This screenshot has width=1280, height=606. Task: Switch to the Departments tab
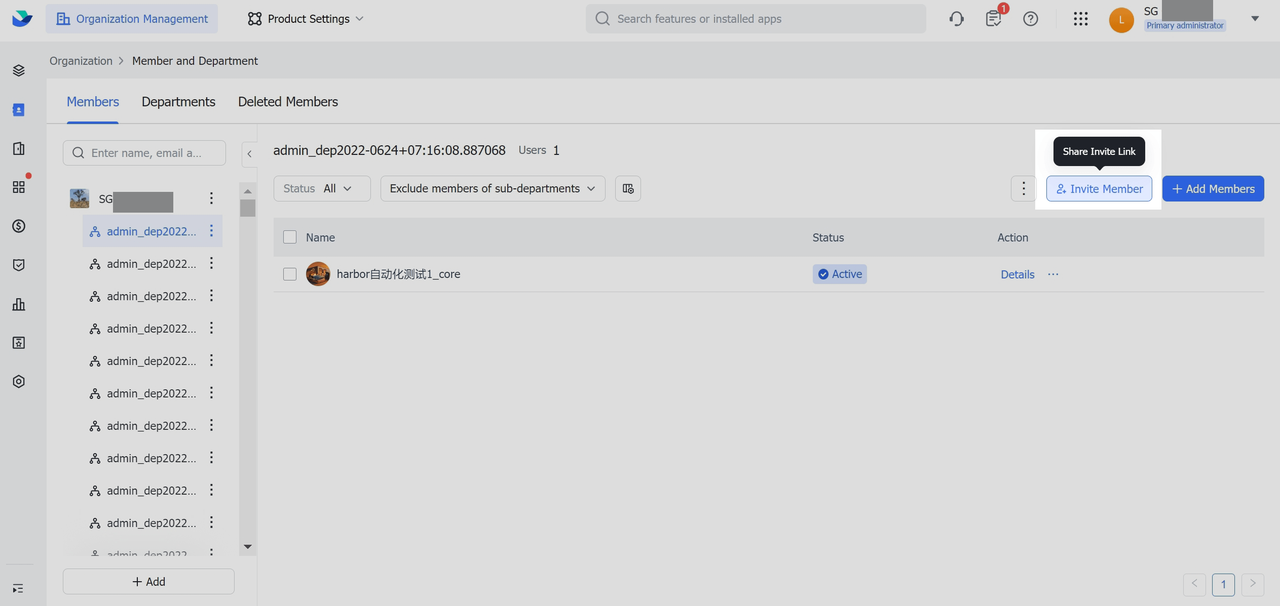pos(178,102)
